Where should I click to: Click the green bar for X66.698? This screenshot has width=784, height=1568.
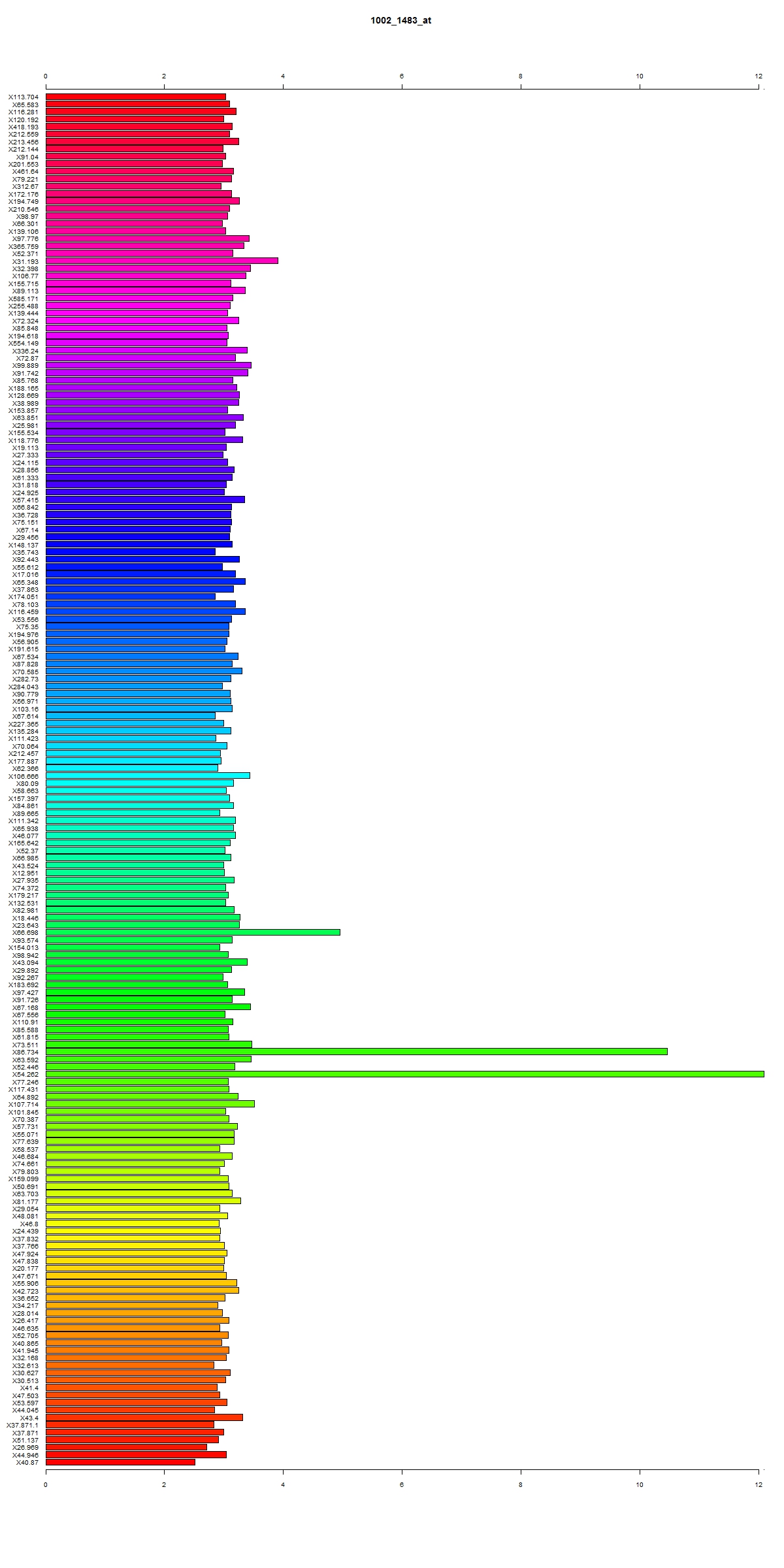(x=193, y=932)
